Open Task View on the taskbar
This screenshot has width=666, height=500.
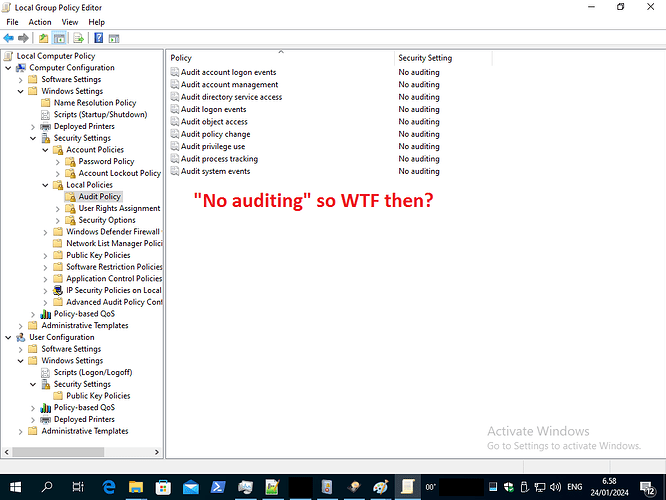78,487
